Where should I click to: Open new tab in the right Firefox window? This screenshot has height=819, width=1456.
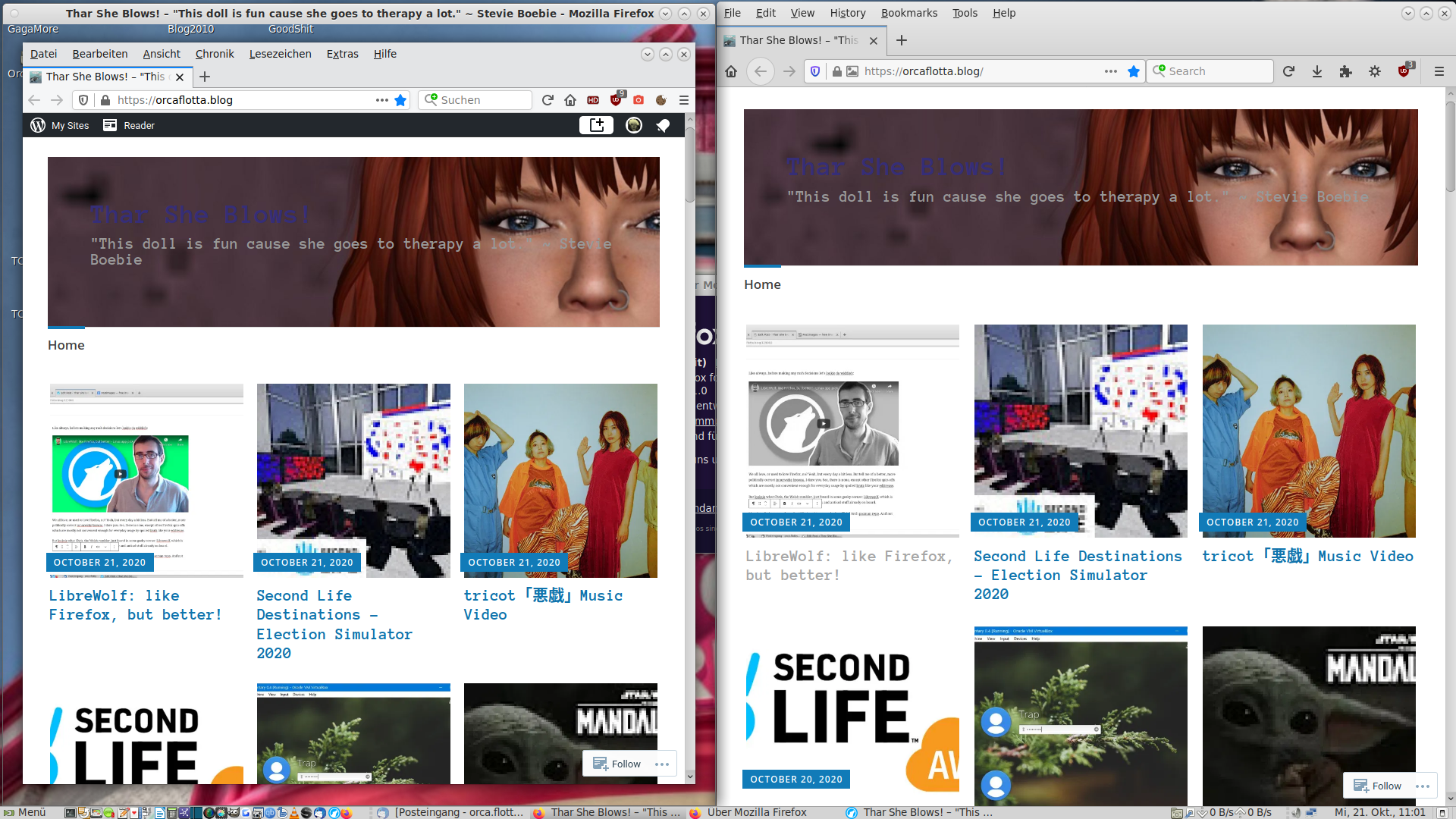click(x=902, y=40)
